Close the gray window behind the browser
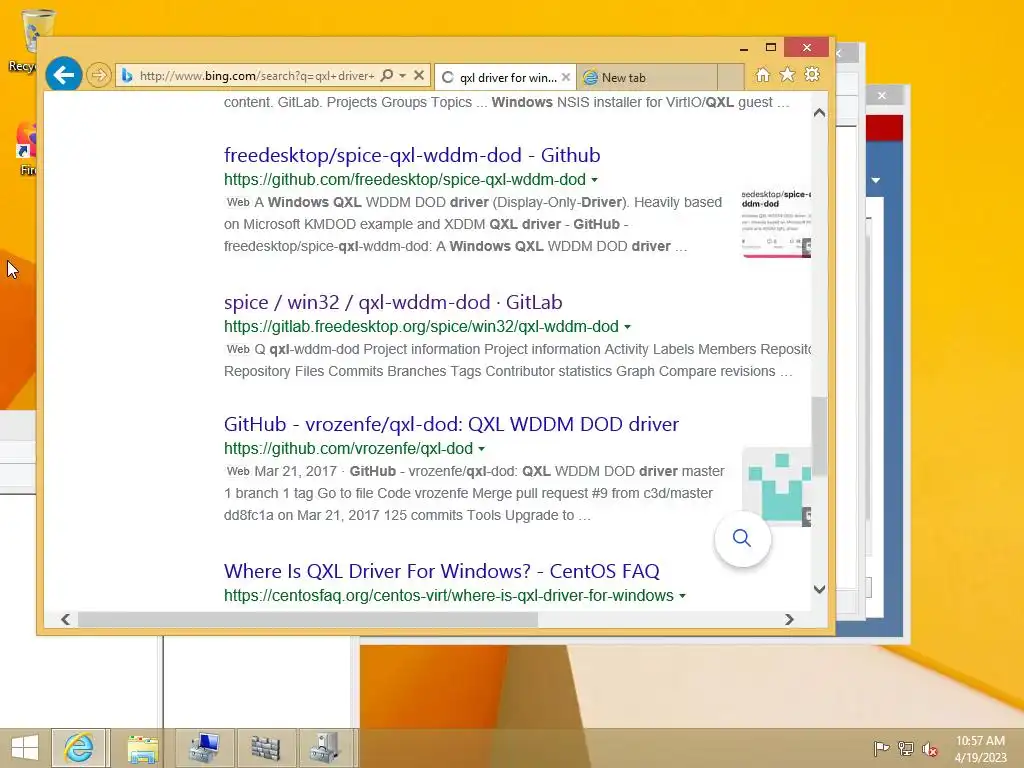 pyautogui.click(x=882, y=95)
